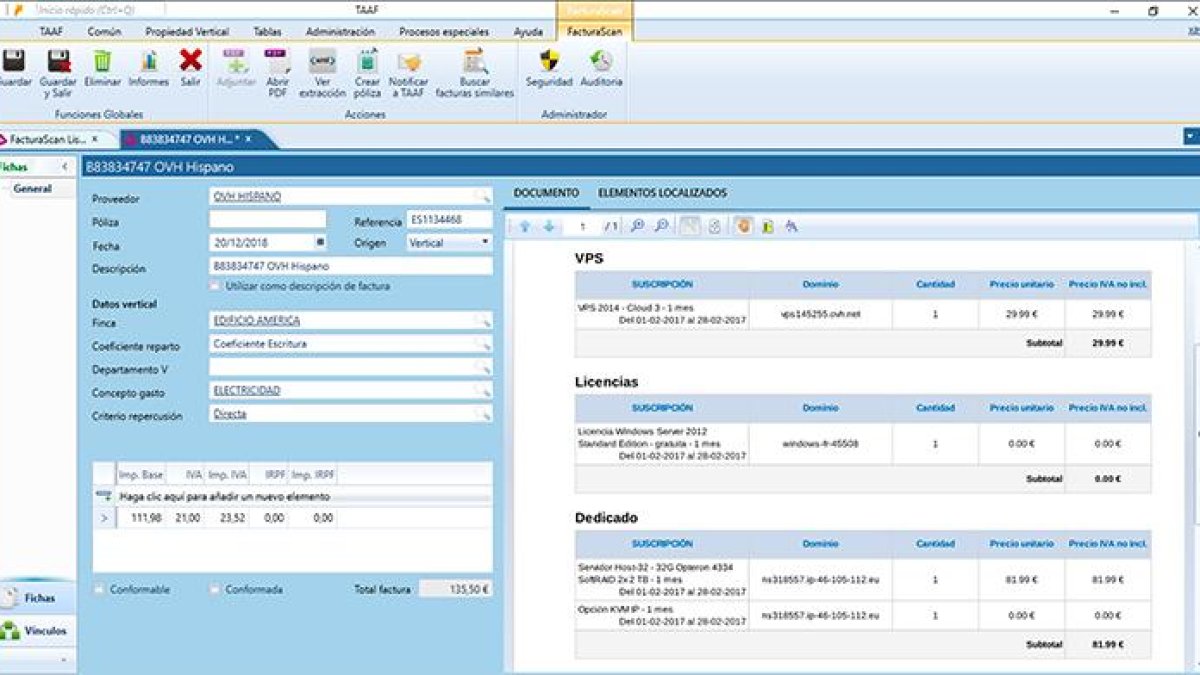
Task: Tick the Conformada checkbox
Action: (214, 590)
